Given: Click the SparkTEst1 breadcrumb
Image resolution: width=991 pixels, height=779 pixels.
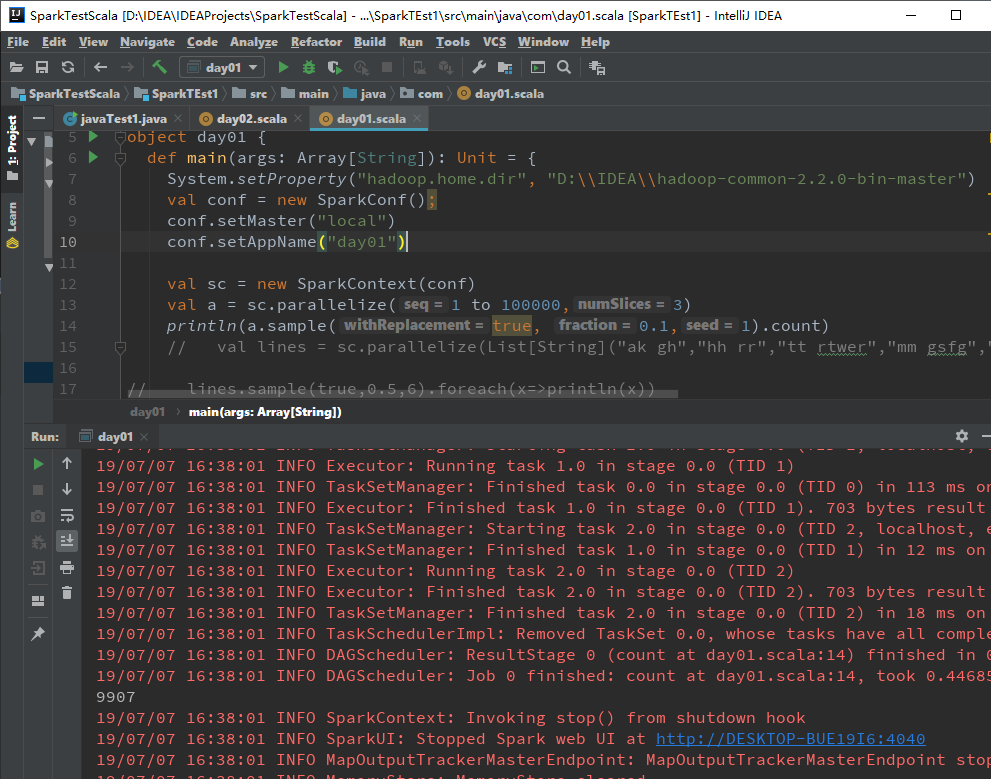Looking at the screenshot, I should (177, 94).
